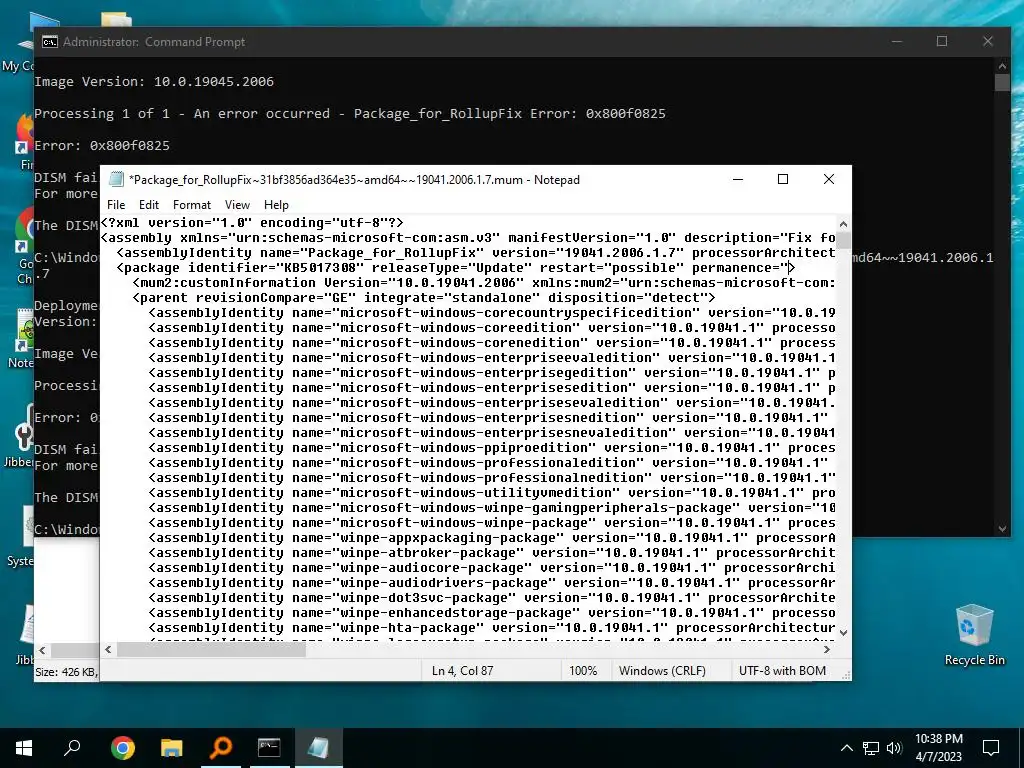Click 'Windows (CRLF)' in status bar
1024x768 pixels.
click(x=662, y=671)
